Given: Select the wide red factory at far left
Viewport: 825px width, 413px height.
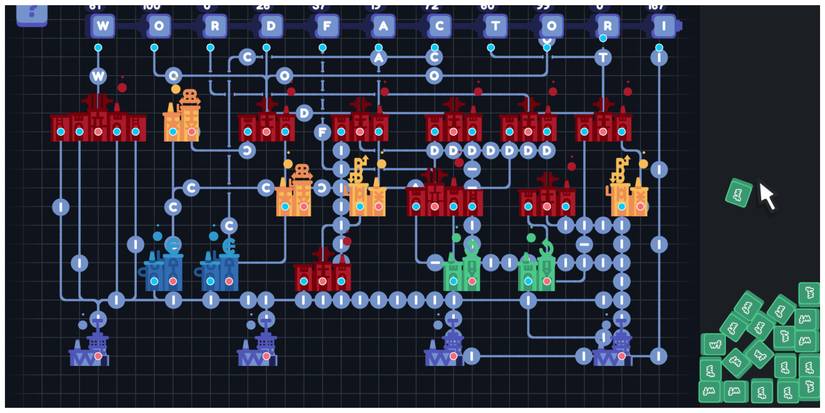Looking at the screenshot, I should [x=98, y=122].
